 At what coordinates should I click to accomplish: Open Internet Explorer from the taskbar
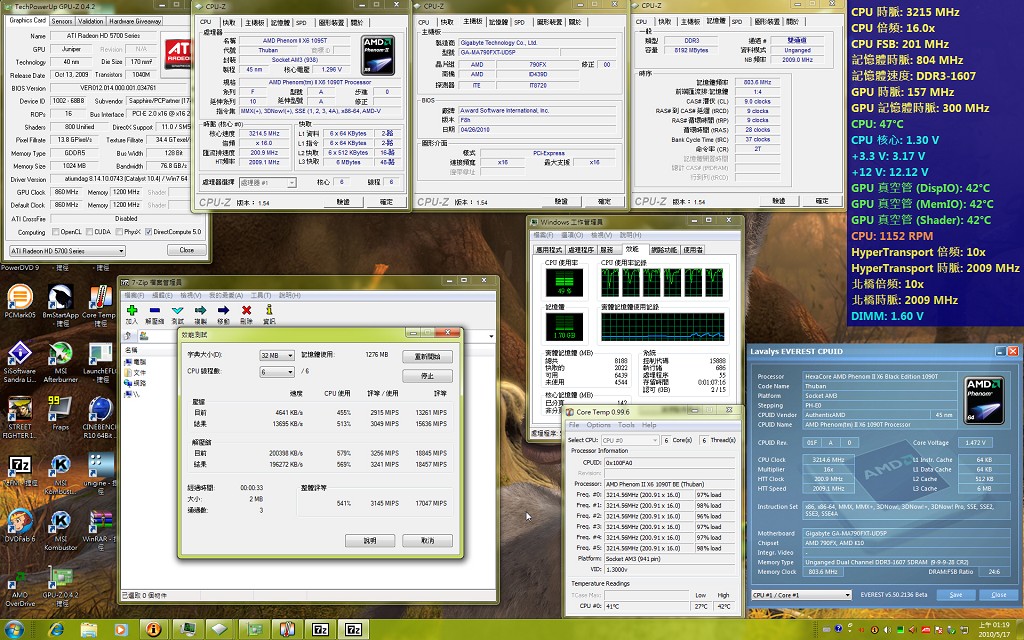click(x=56, y=629)
